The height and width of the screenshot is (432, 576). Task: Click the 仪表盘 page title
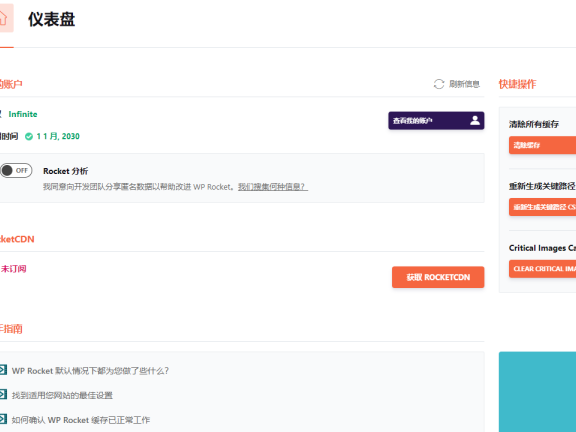pyautogui.click(x=52, y=19)
